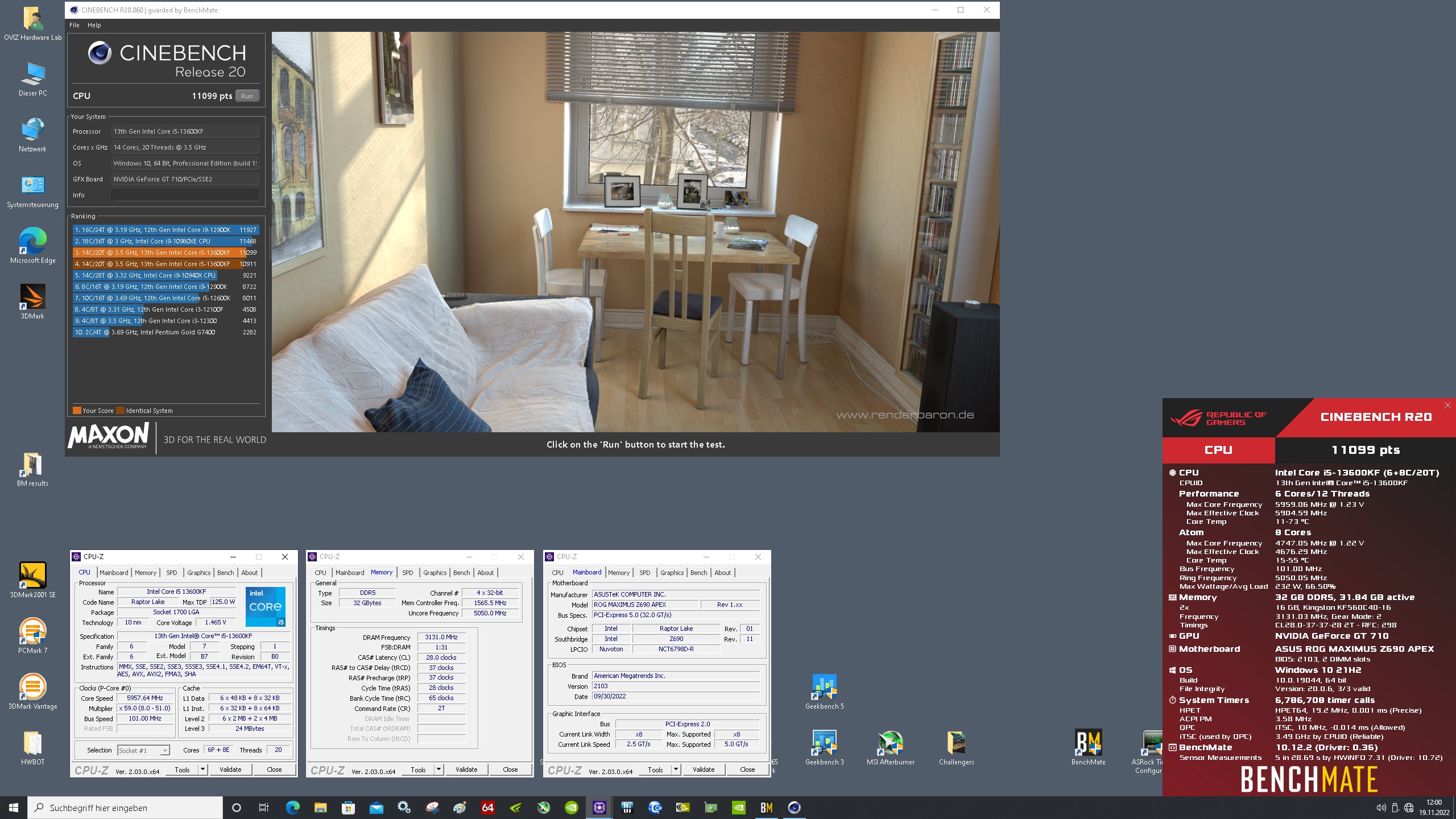Select ranking row with score 10911
This screenshot has width=1456, height=819.
tap(166, 264)
